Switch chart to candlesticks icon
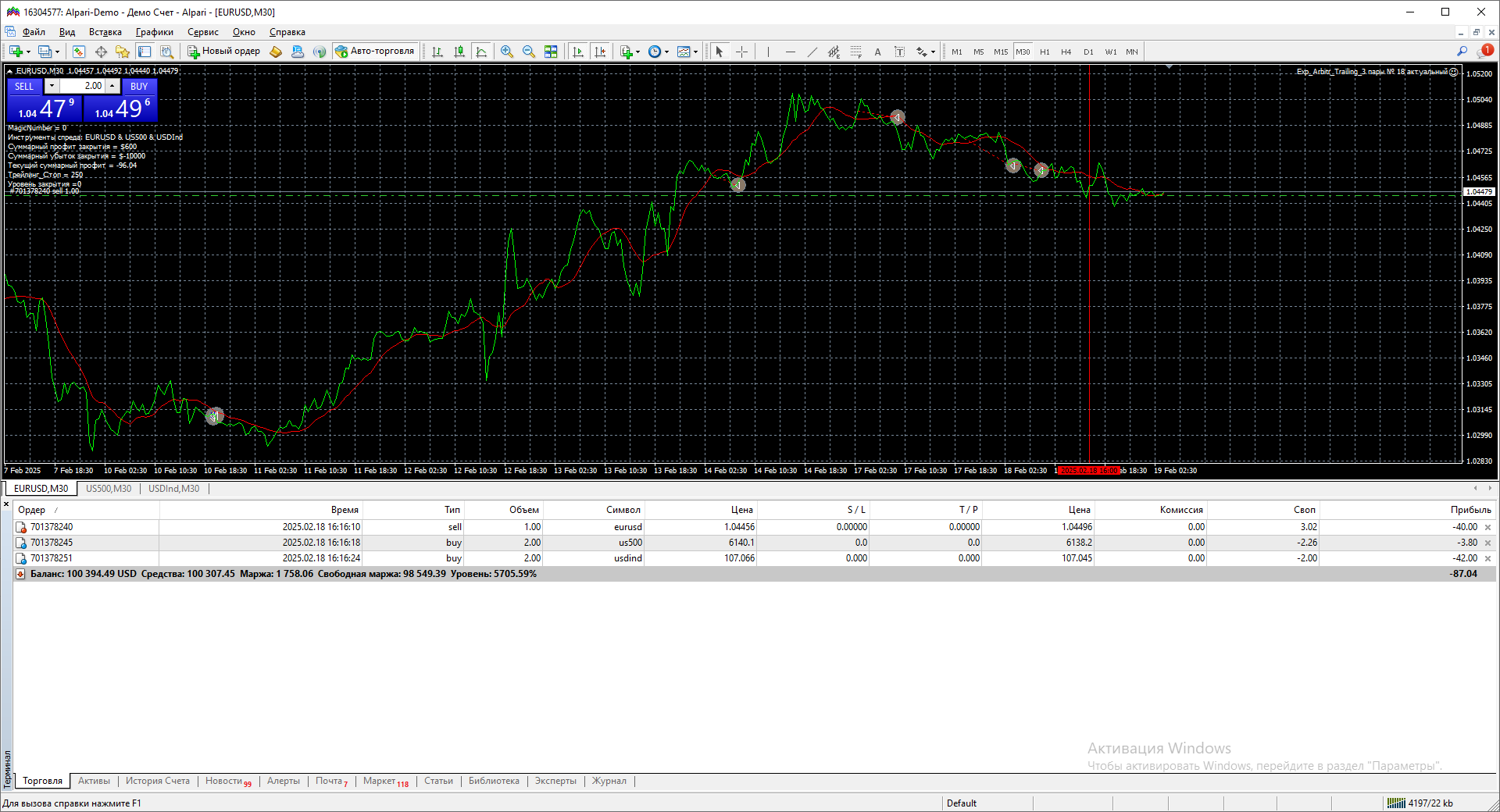This screenshot has width=1500, height=812. pos(459,52)
